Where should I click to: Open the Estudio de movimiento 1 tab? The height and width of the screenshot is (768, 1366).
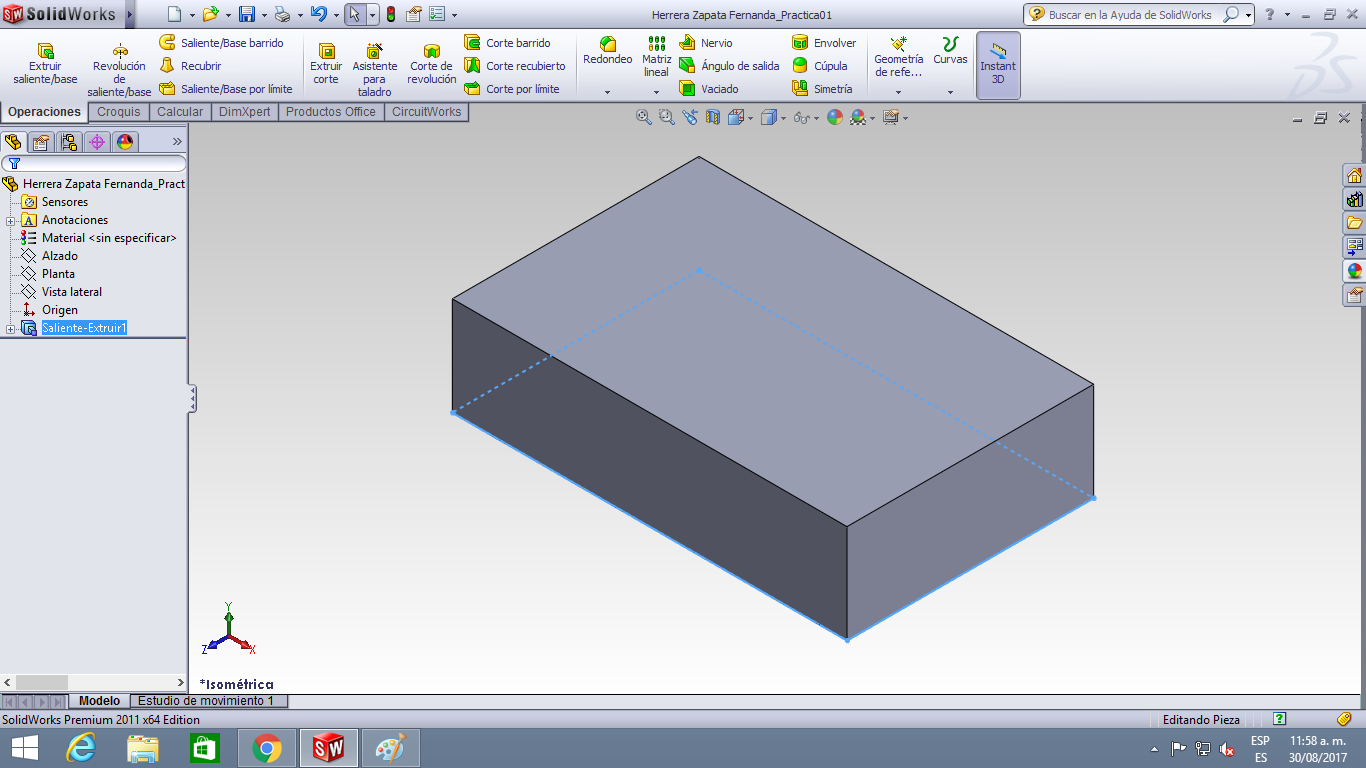pos(207,701)
